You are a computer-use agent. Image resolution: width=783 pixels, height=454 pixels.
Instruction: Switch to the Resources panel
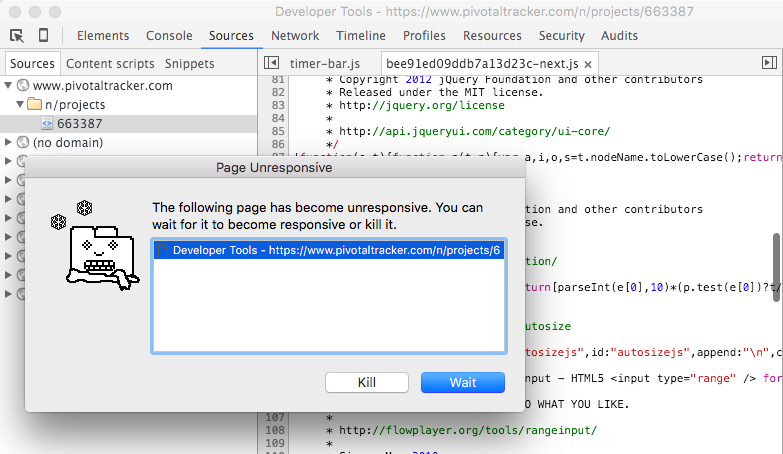[492, 36]
